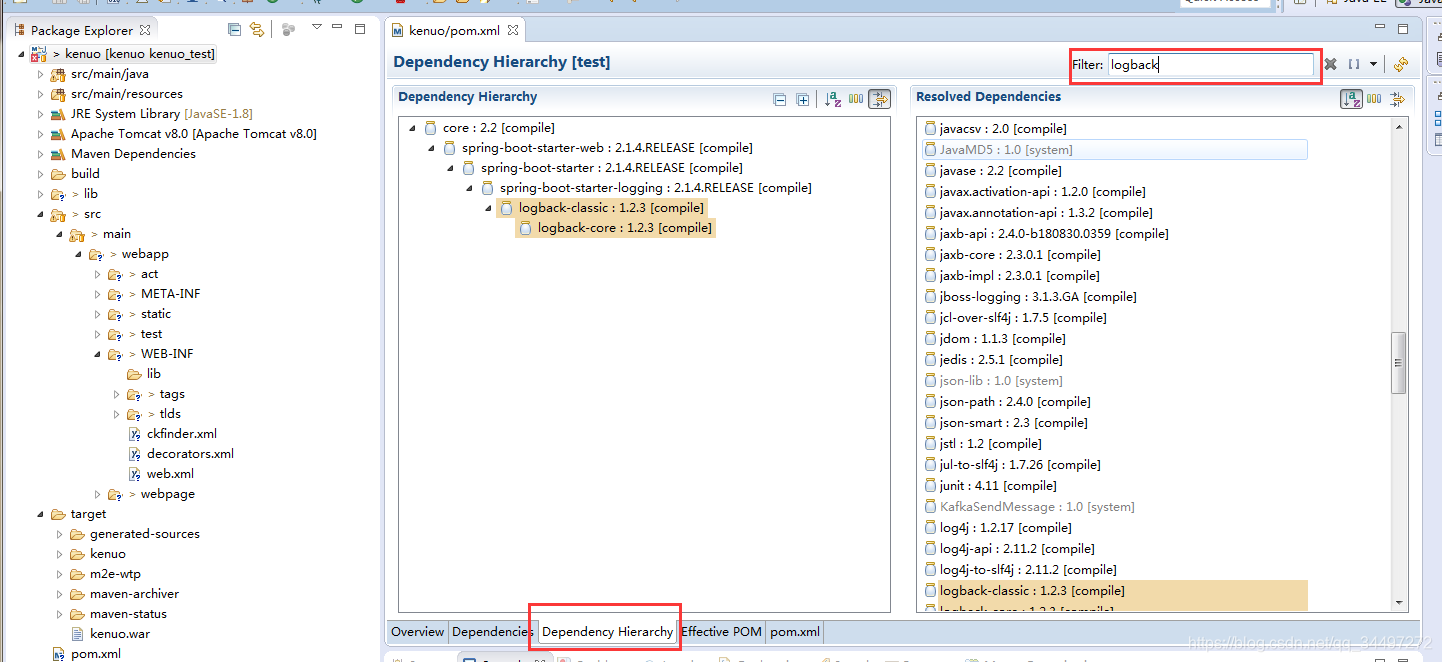Close the kenuo/pom.xml editor tab

[x=514, y=30]
